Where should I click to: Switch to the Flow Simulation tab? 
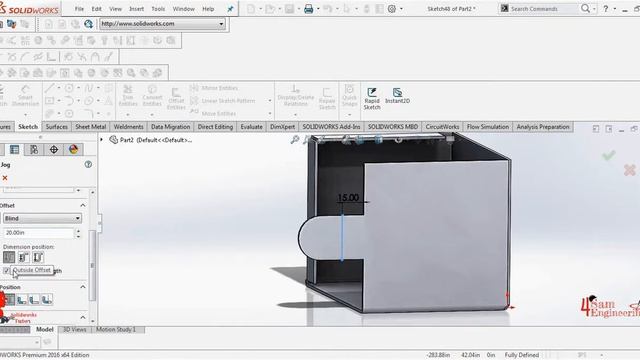click(488, 127)
